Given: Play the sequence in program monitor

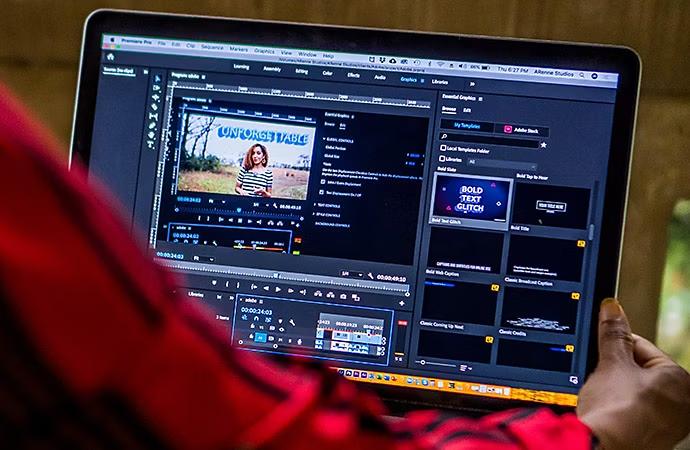Looking at the screenshot, I should (278, 289).
